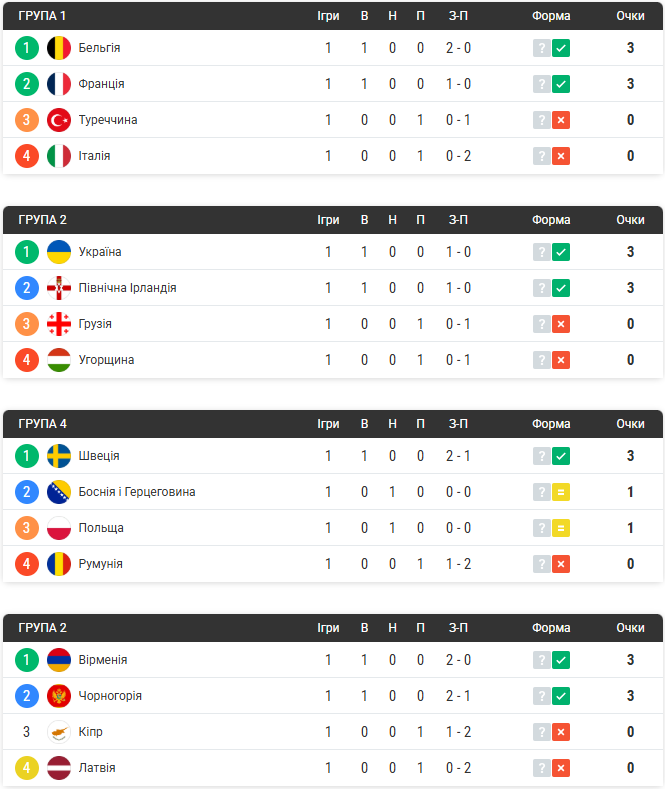
Task: Click Italy's red loss form badge
Action: [561, 156]
